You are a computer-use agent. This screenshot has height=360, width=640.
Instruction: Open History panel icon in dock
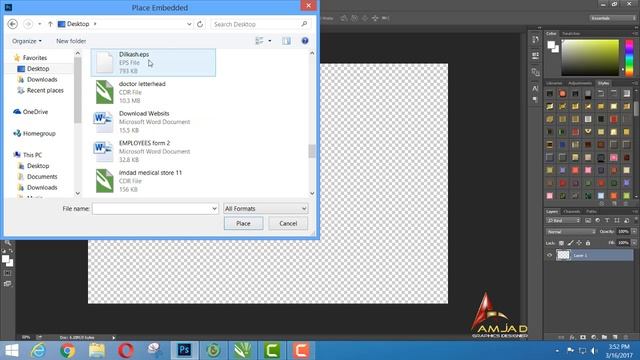click(535, 40)
